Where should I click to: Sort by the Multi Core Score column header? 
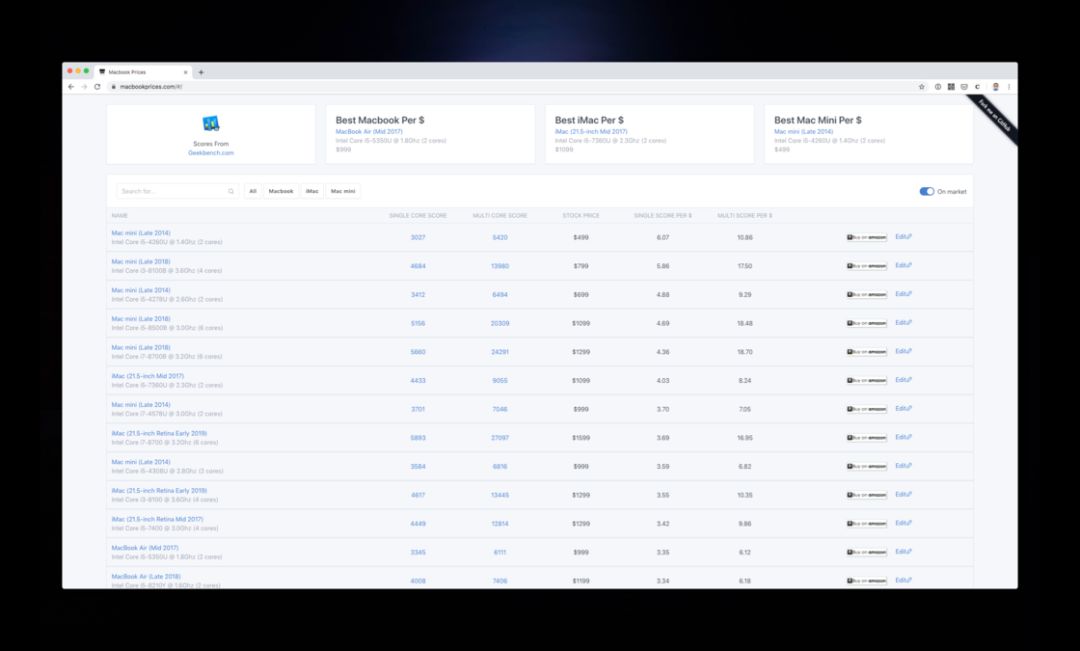pos(500,216)
